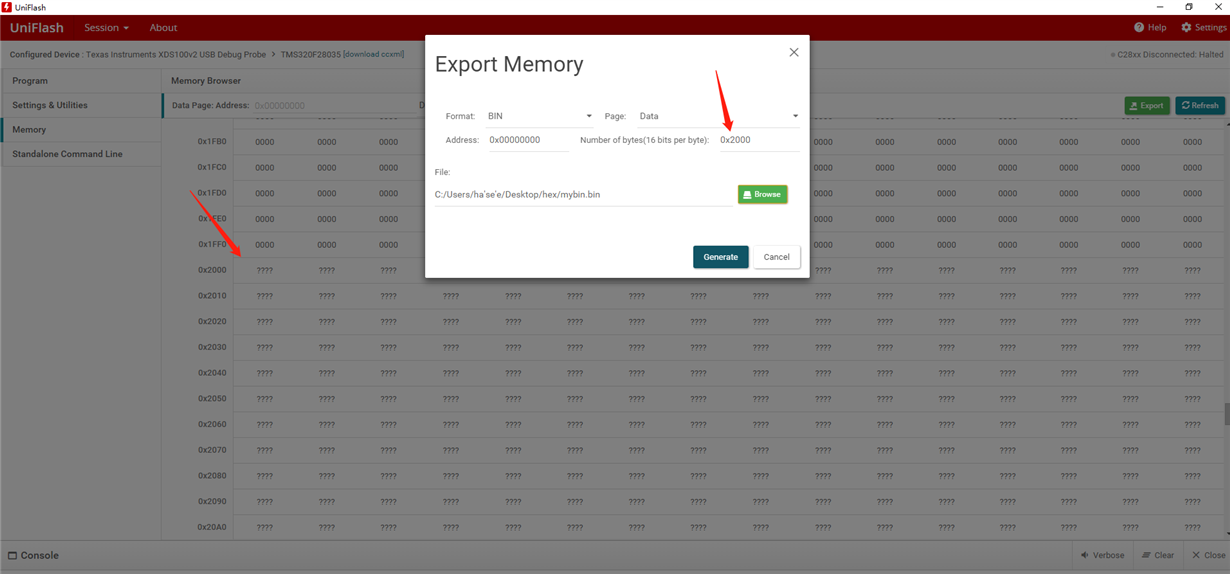Click memory row address 0x2090

[x=212, y=501]
